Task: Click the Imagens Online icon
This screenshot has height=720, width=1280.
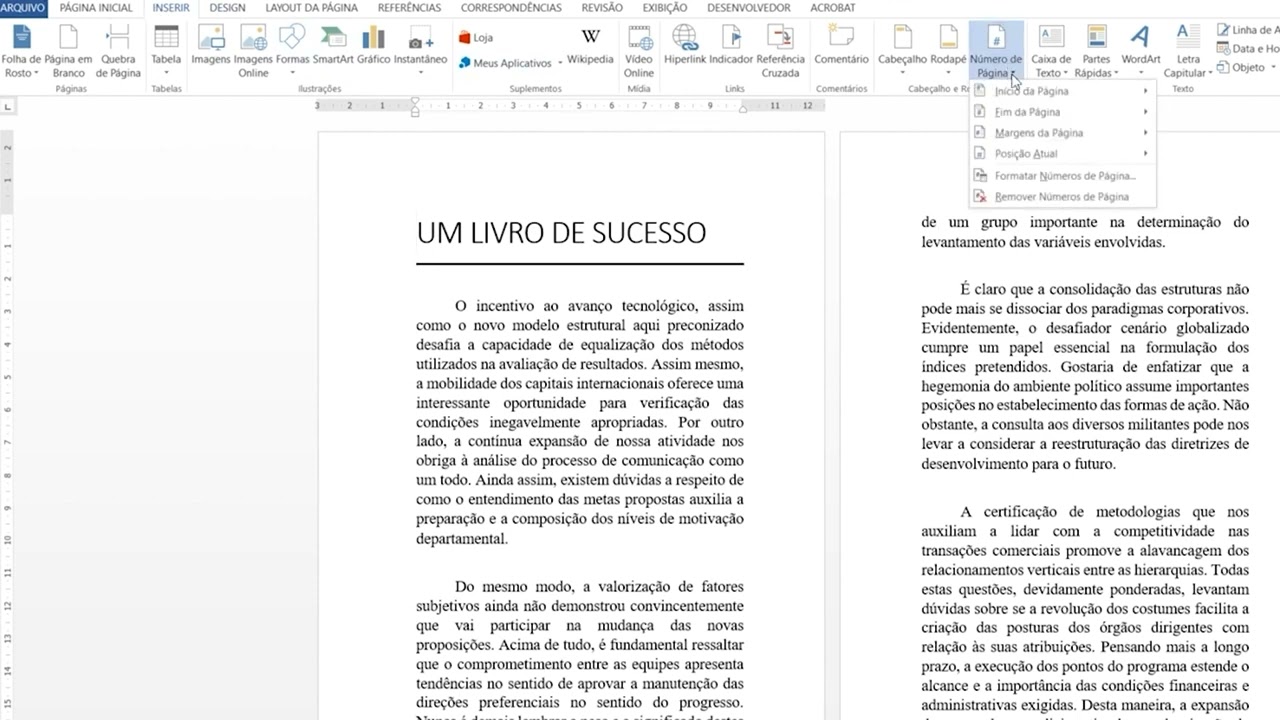Action: tap(253, 51)
